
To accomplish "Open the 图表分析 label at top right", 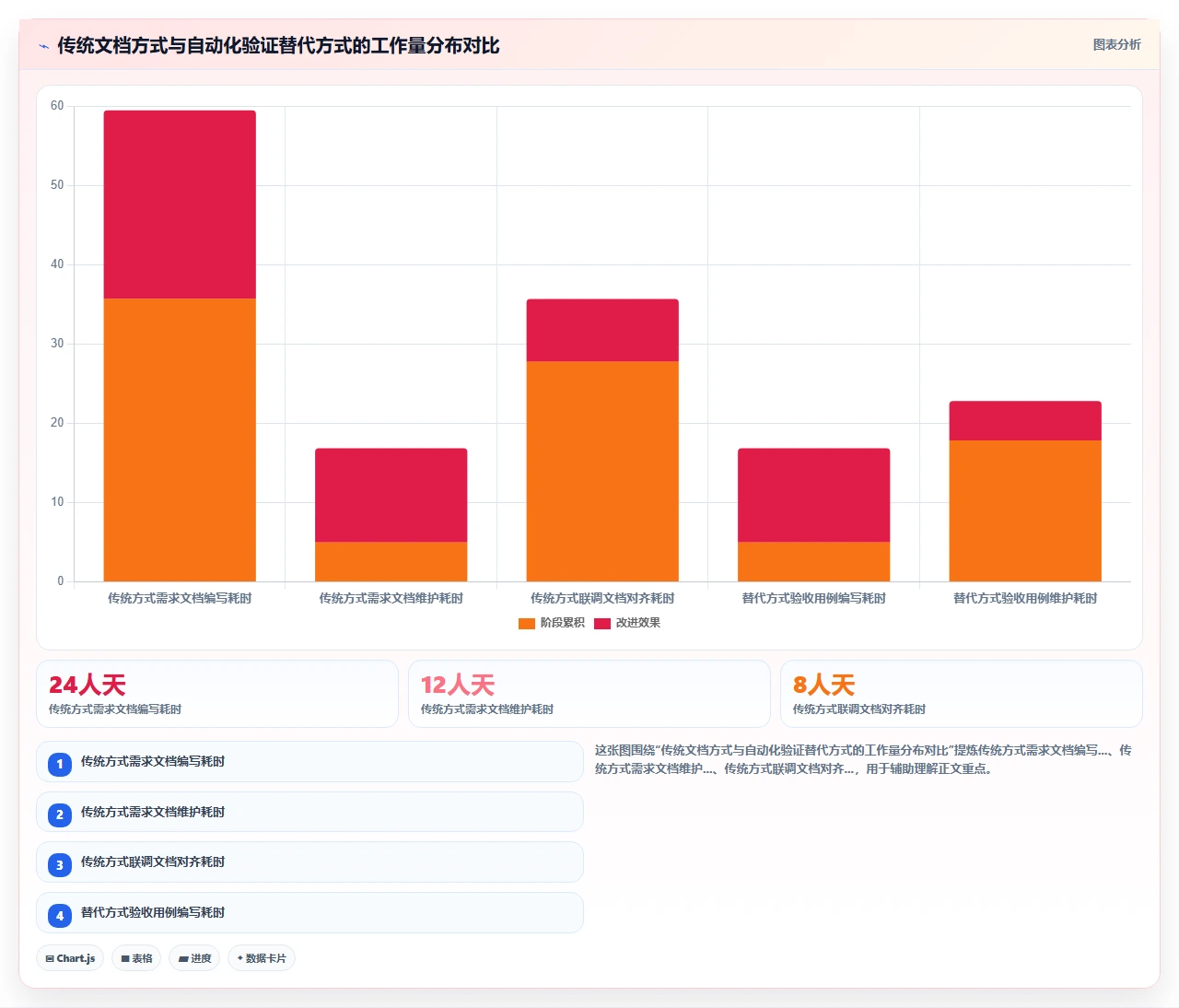I will pyautogui.click(x=1116, y=44).
